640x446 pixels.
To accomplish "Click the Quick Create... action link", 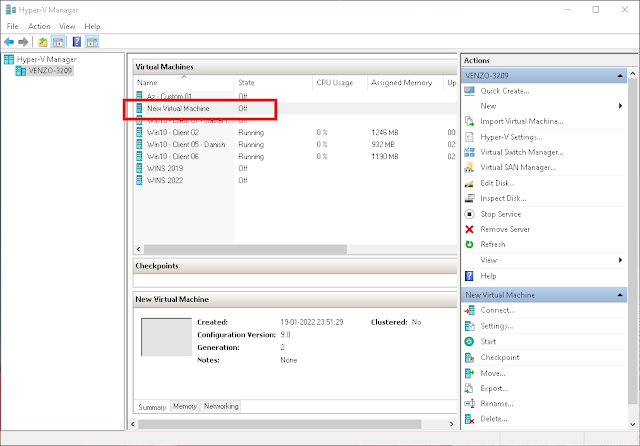I will tap(505, 91).
